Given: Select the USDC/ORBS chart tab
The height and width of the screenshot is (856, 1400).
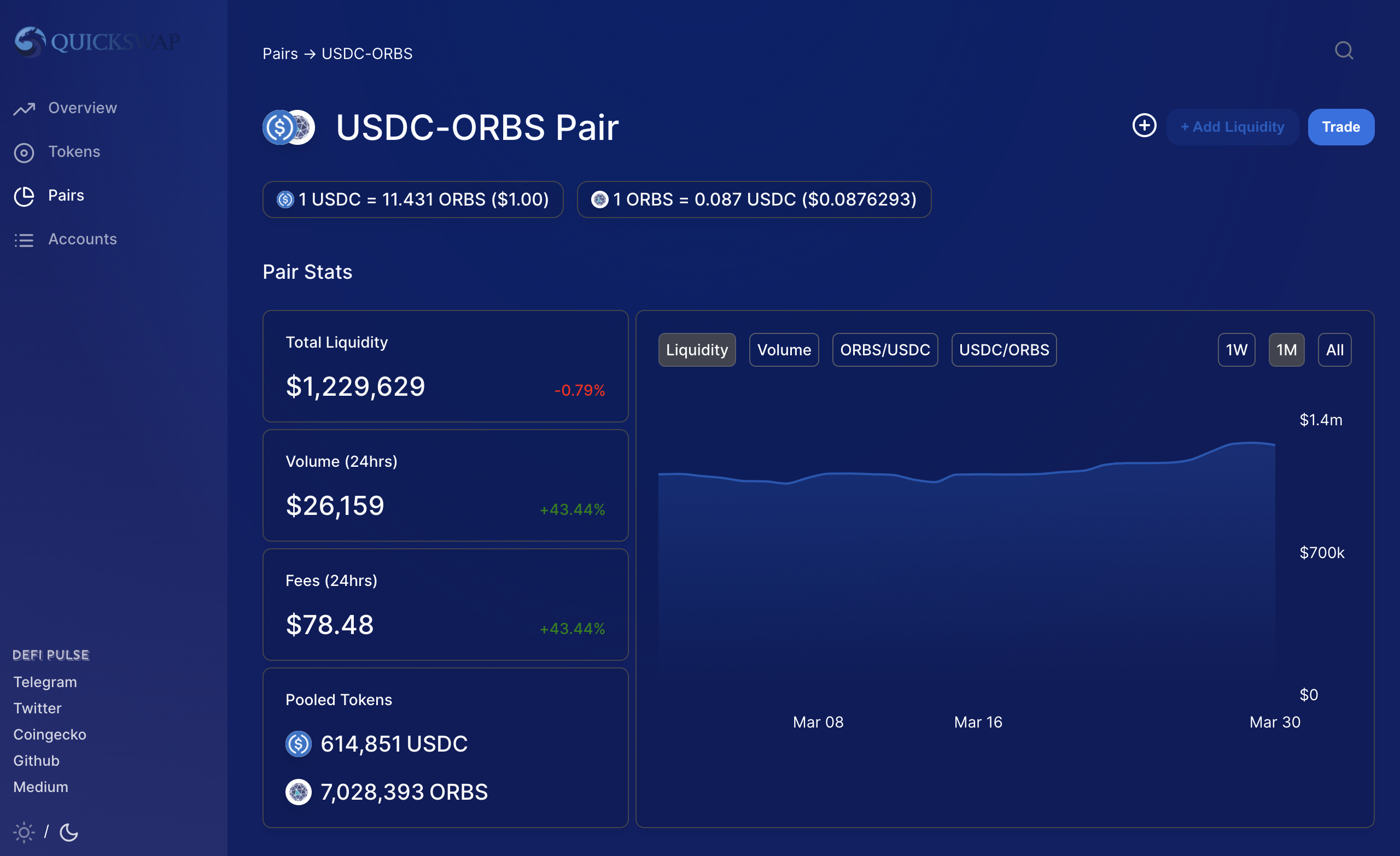Looking at the screenshot, I should pyautogui.click(x=1004, y=350).
